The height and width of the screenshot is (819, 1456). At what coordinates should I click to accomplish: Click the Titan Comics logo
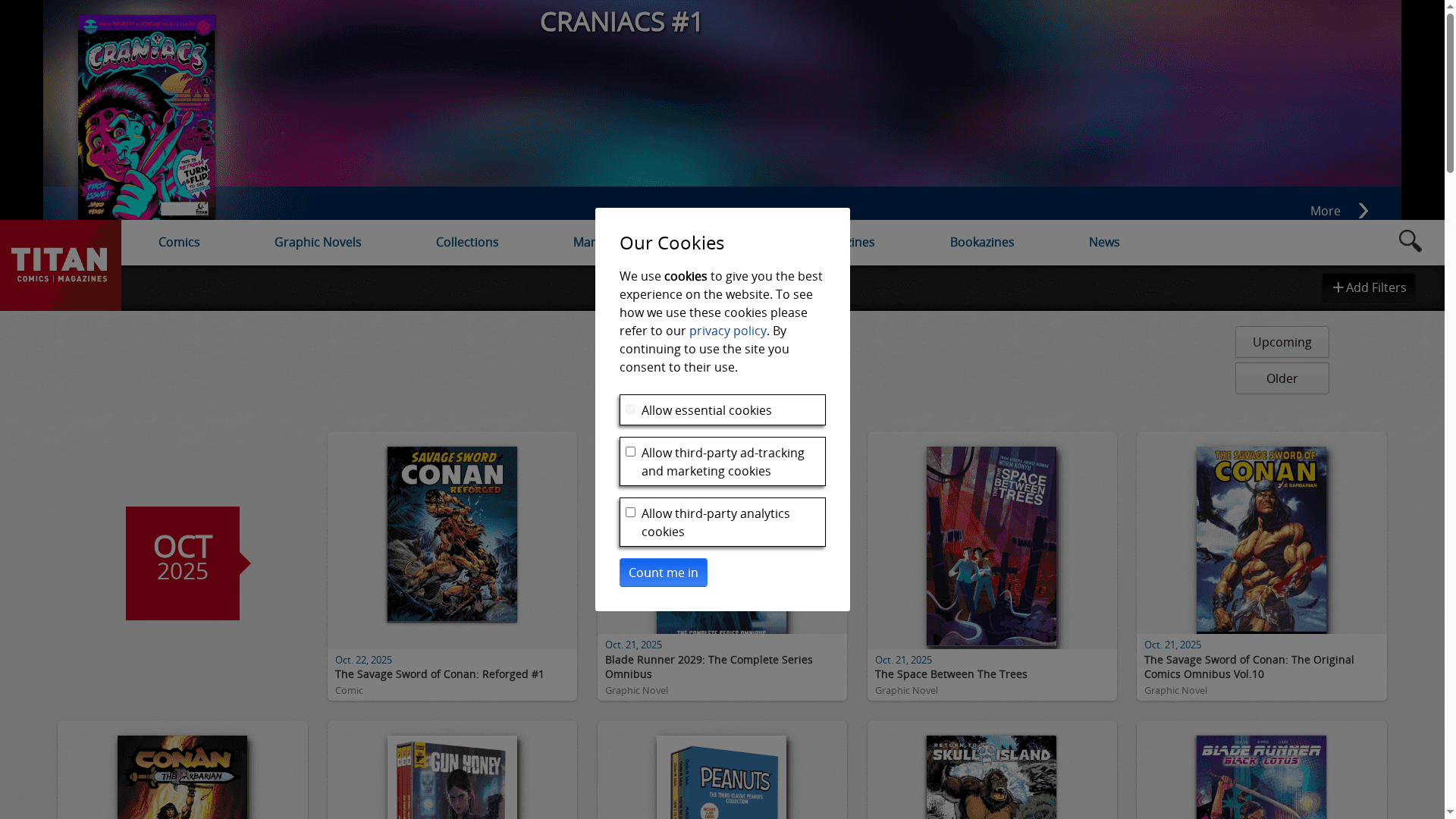(x=60, y=264)
